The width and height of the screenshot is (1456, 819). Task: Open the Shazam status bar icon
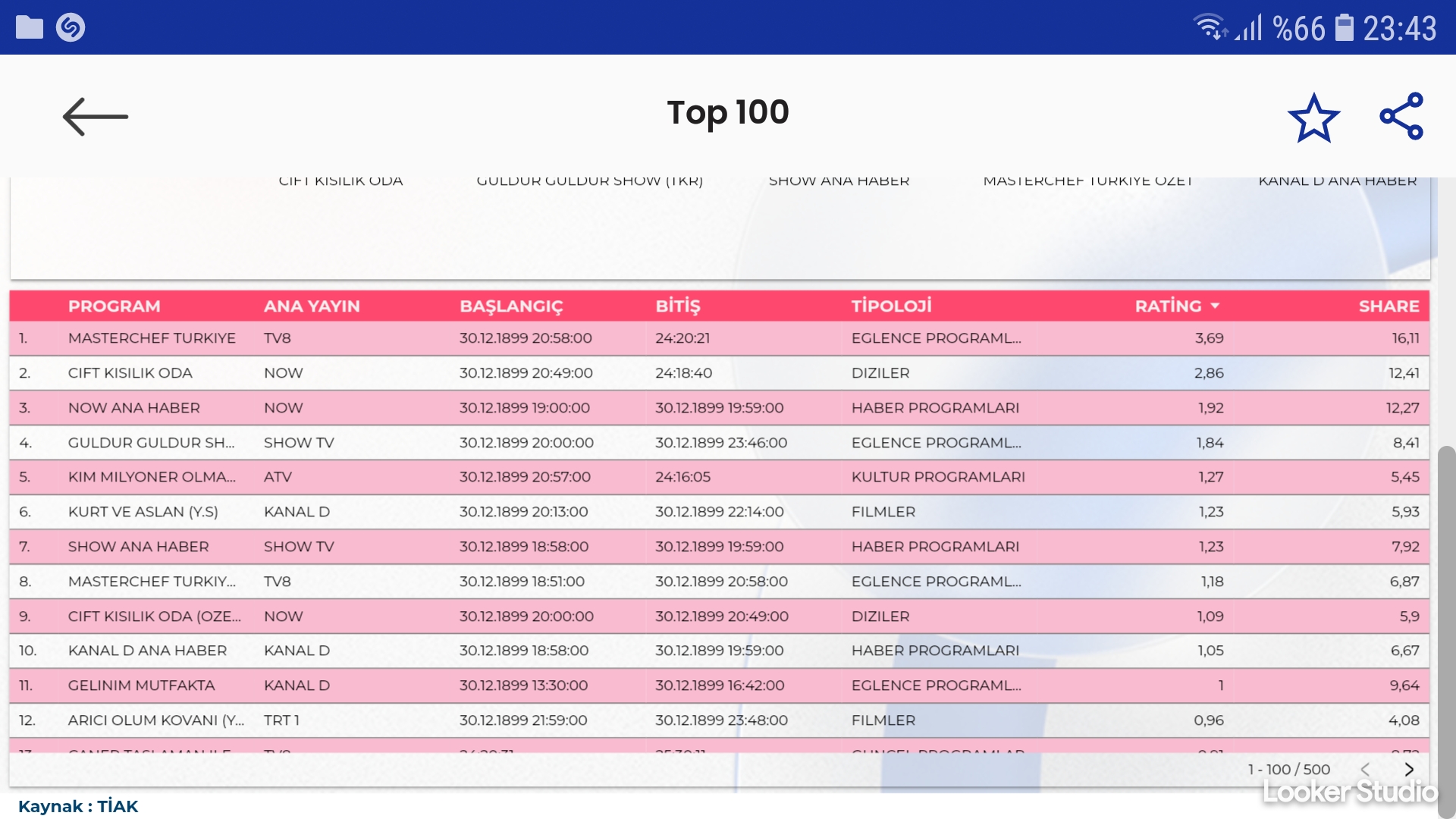pos(71,27)
